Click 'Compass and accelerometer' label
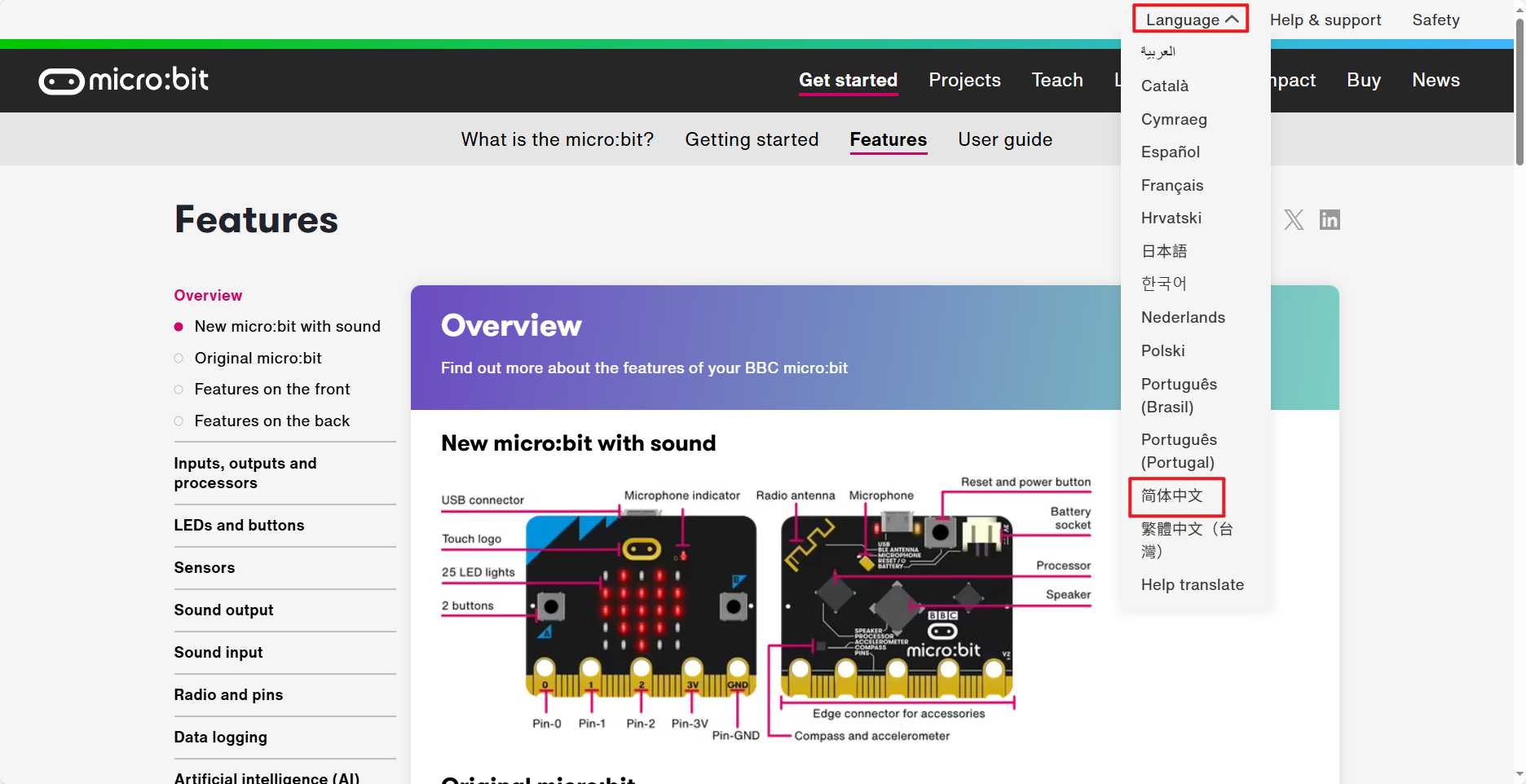Image resolution: width=1526 pixels, height=784 pixels. 871,736
